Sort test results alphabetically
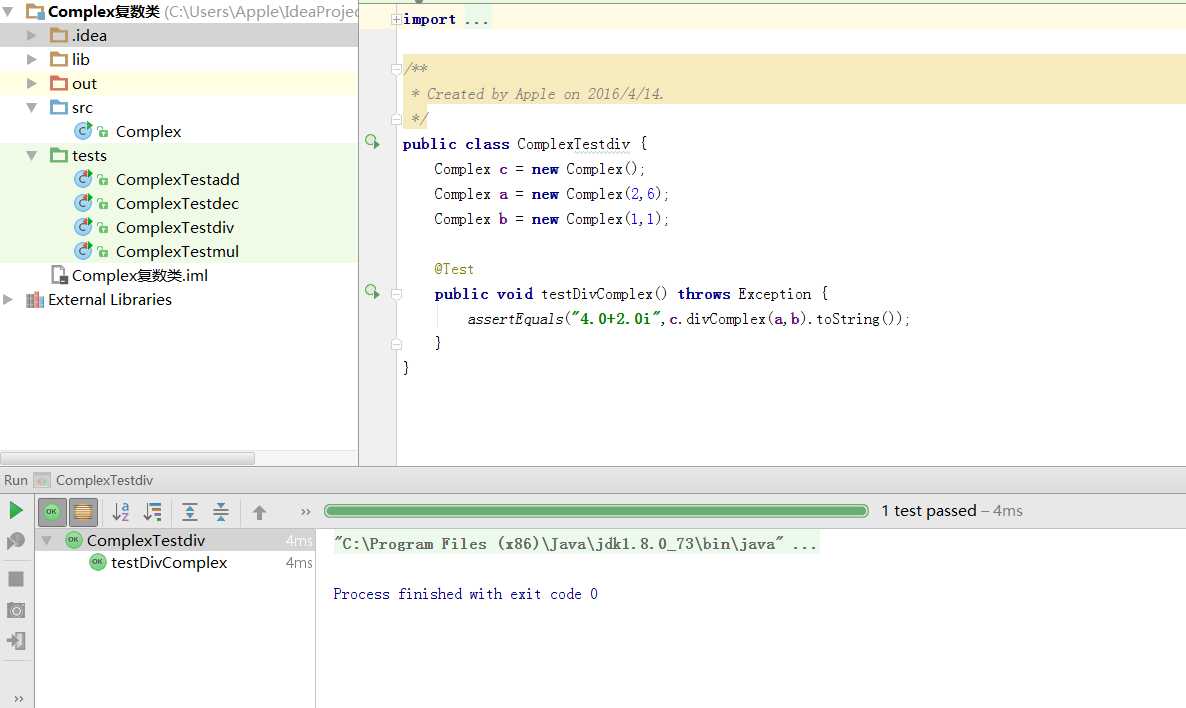 click(x=121, y=512)
